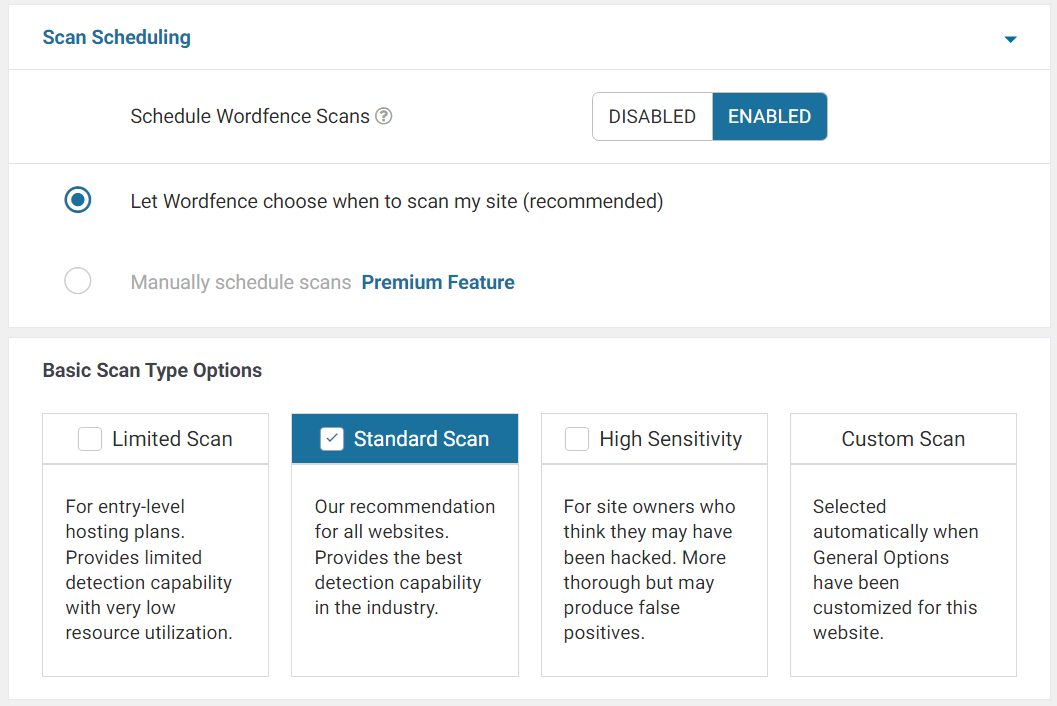Click the help icon beside Schedule Wordfence Scans
Viewport: 1057px width, 706px height.
tap(383, 117)
